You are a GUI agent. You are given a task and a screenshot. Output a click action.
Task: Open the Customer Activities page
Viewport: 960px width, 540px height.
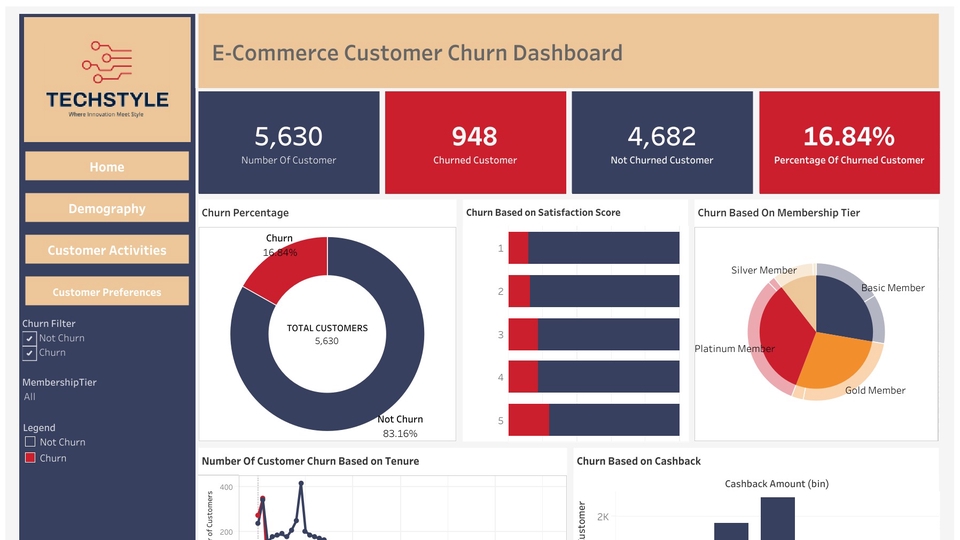pos(107,250)
